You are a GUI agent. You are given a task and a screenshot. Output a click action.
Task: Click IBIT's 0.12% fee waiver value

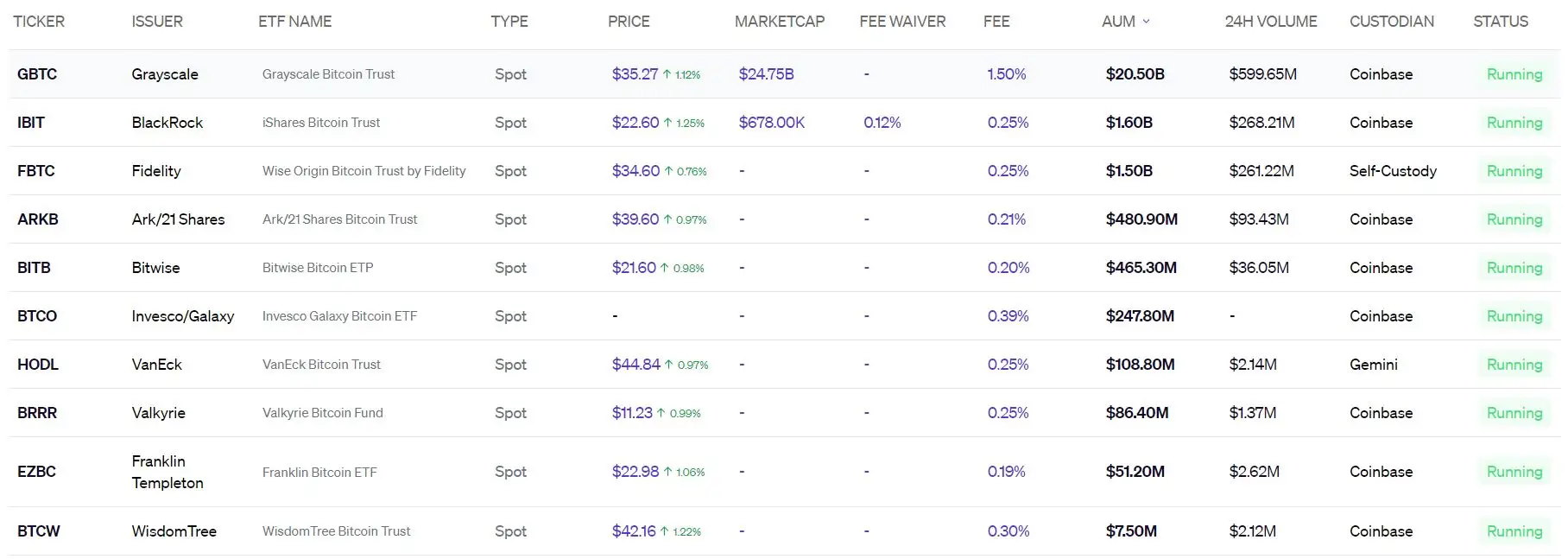click(882, 122)
